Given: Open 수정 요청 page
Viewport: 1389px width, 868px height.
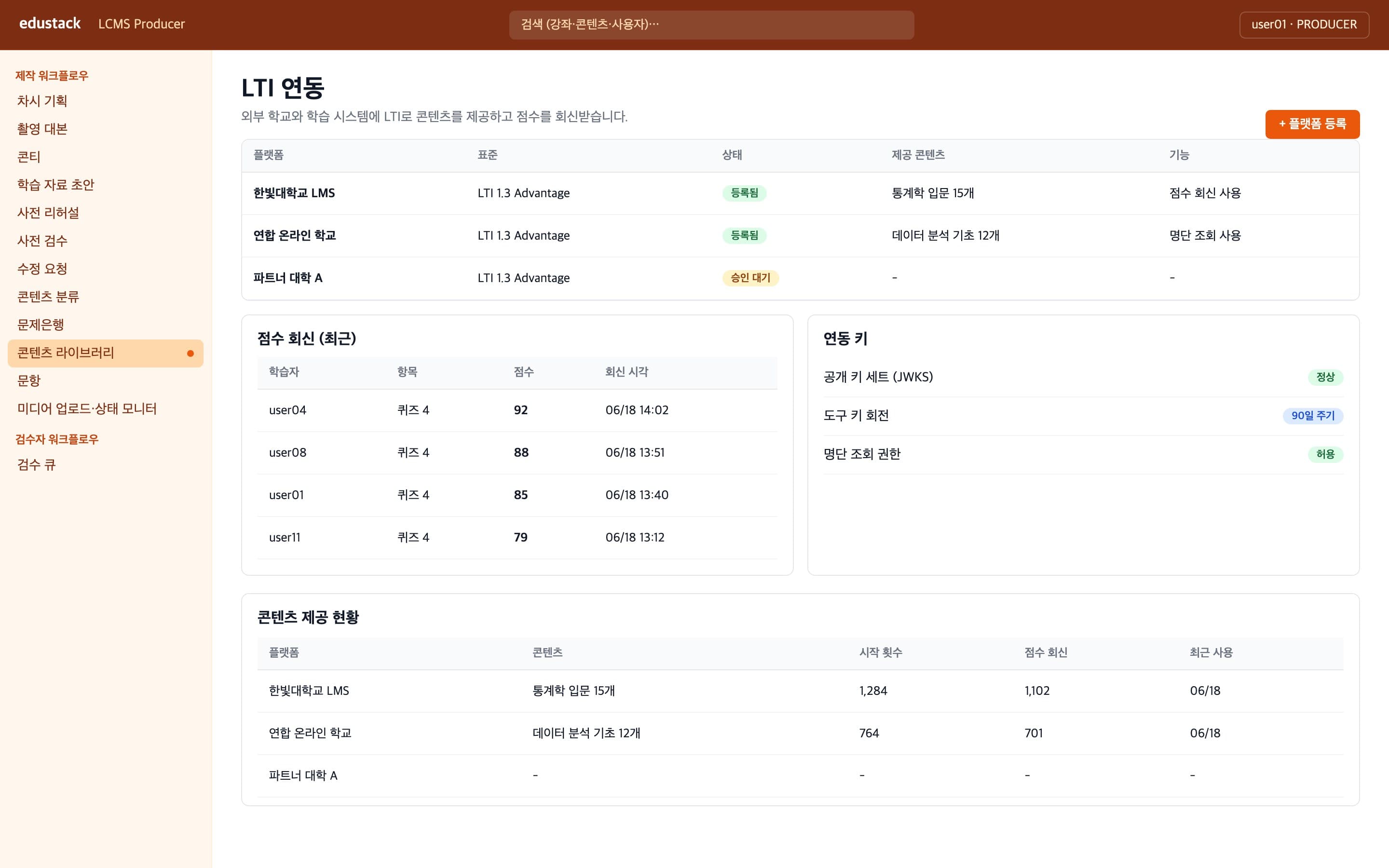Looking at the screenshot, I should (x=106, y=269).
